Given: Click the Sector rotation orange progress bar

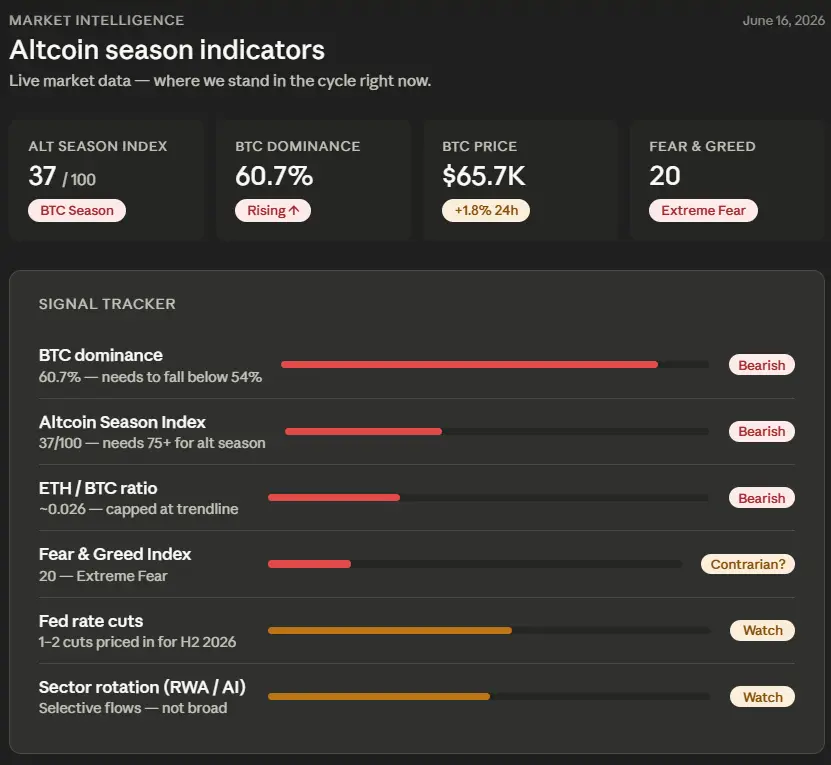Looking at the screenshot, I should 489,697.
